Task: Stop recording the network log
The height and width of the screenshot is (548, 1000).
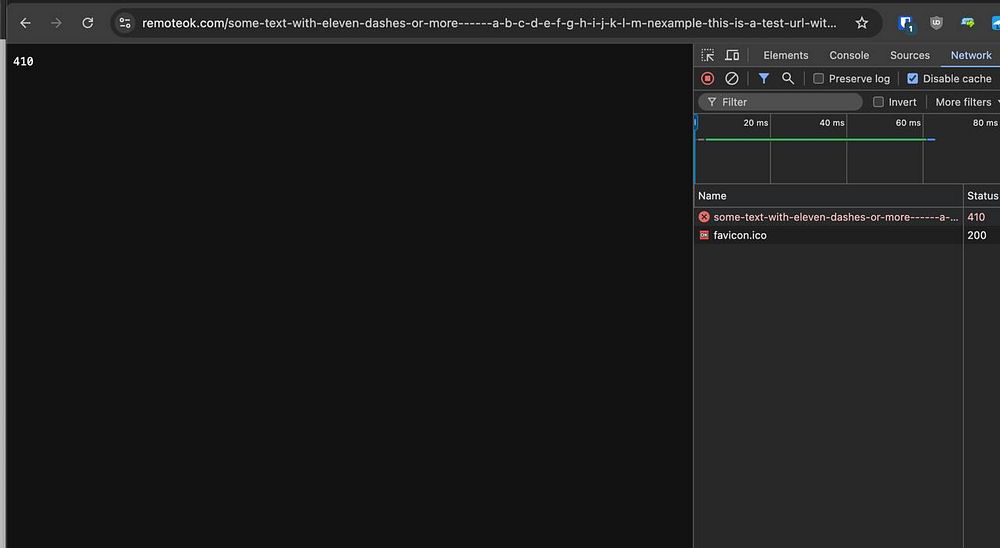Action: pos(707,78)
